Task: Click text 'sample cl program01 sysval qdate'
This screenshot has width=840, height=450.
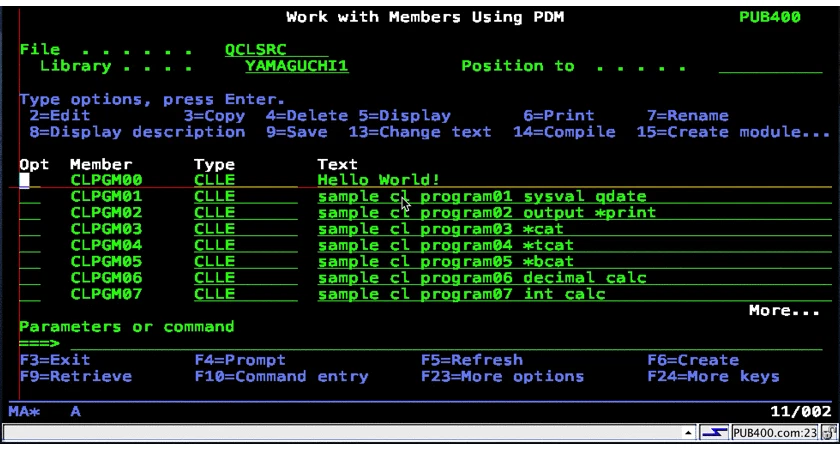Action: pos(482,197)
